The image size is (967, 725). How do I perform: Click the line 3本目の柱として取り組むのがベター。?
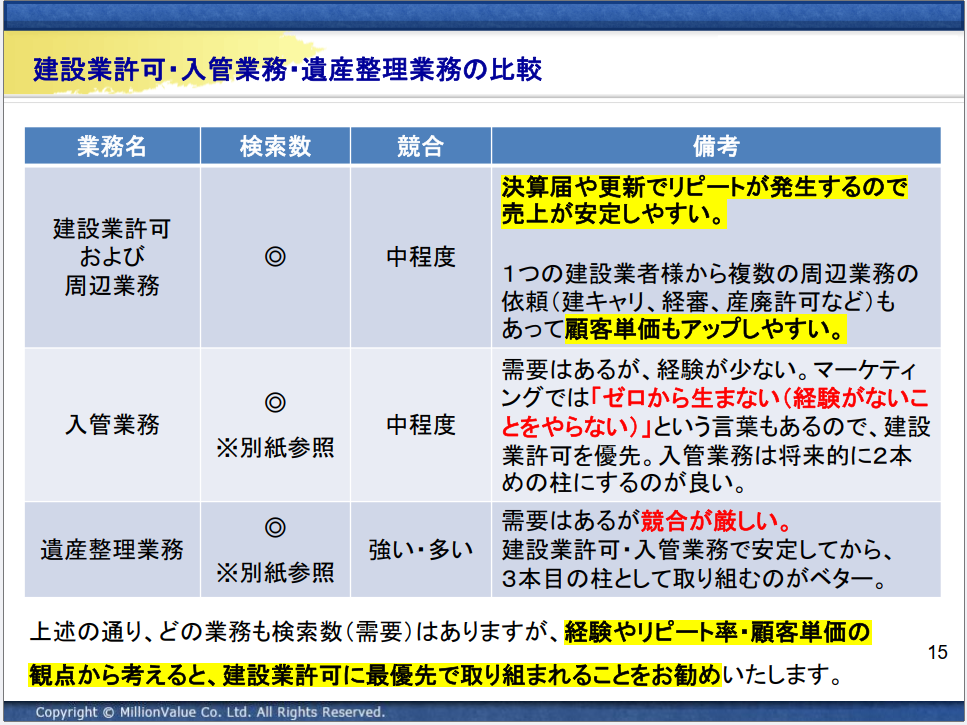coord(694,578)
